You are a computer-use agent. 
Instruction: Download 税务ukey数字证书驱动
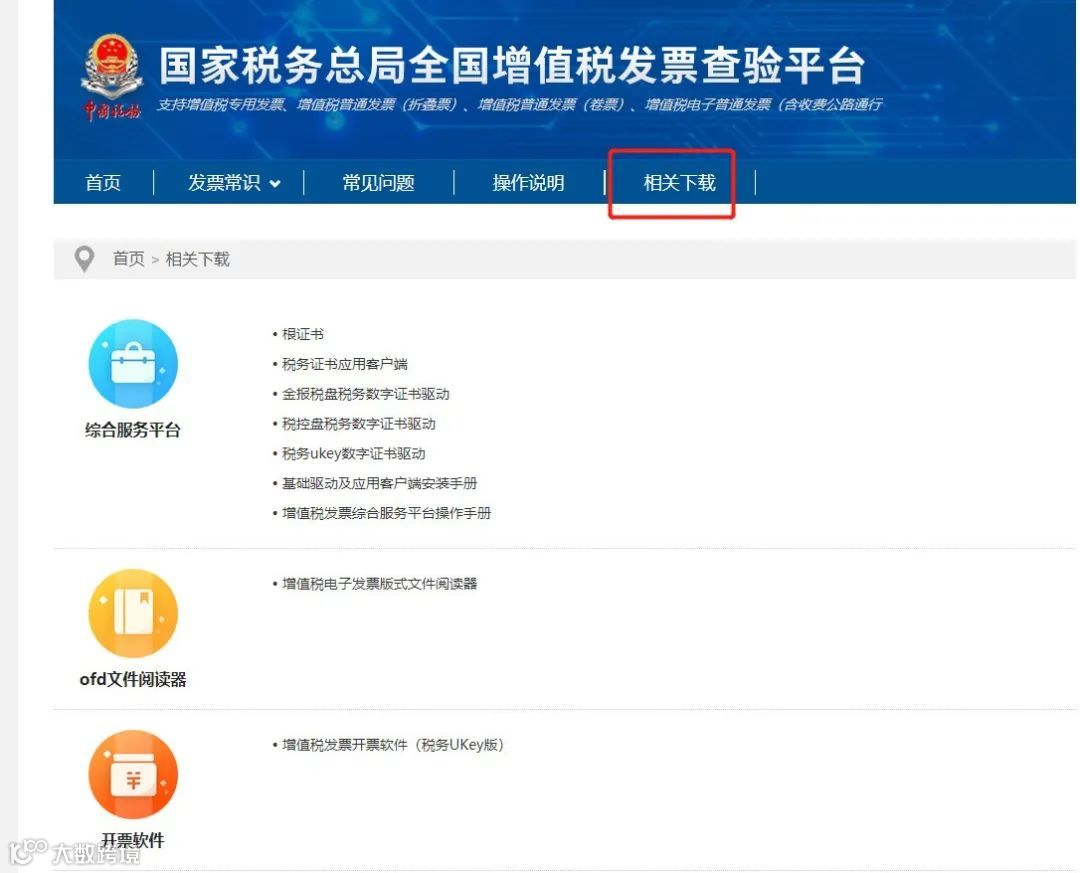353,453
